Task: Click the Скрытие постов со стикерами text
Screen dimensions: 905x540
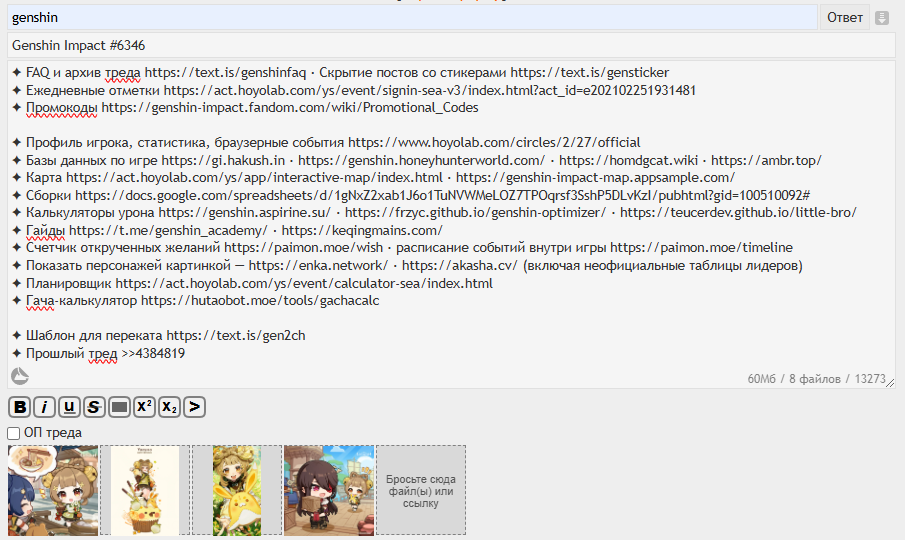Action: (x=413, y=73)
